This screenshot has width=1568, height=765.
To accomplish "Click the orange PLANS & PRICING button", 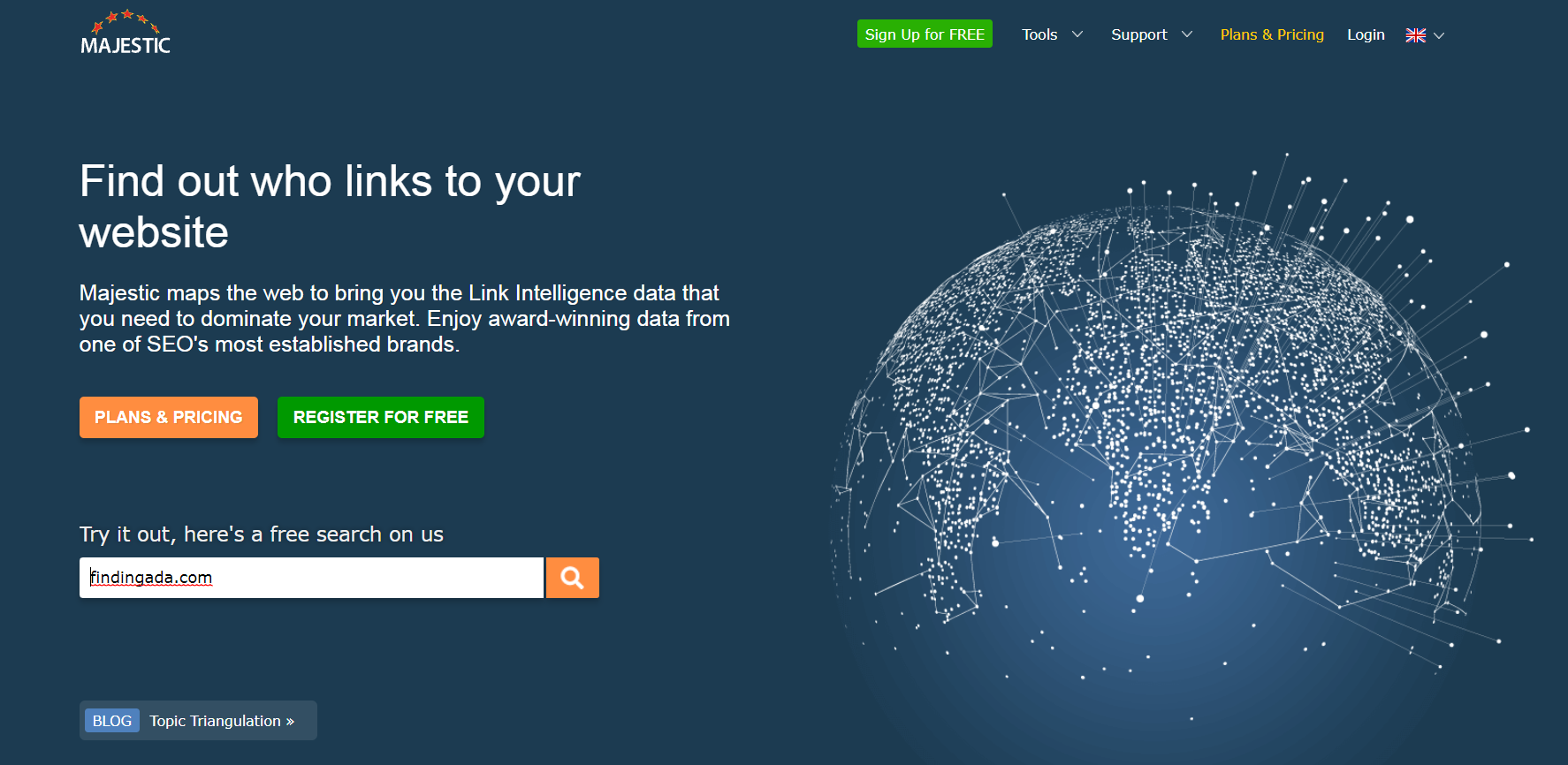I will (x=169, y=417).
